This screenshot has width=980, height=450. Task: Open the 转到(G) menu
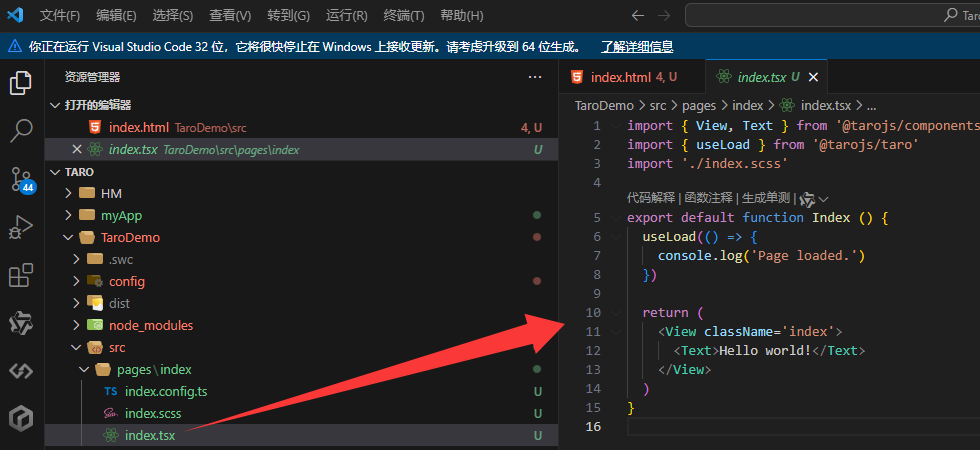coord(288,16)
